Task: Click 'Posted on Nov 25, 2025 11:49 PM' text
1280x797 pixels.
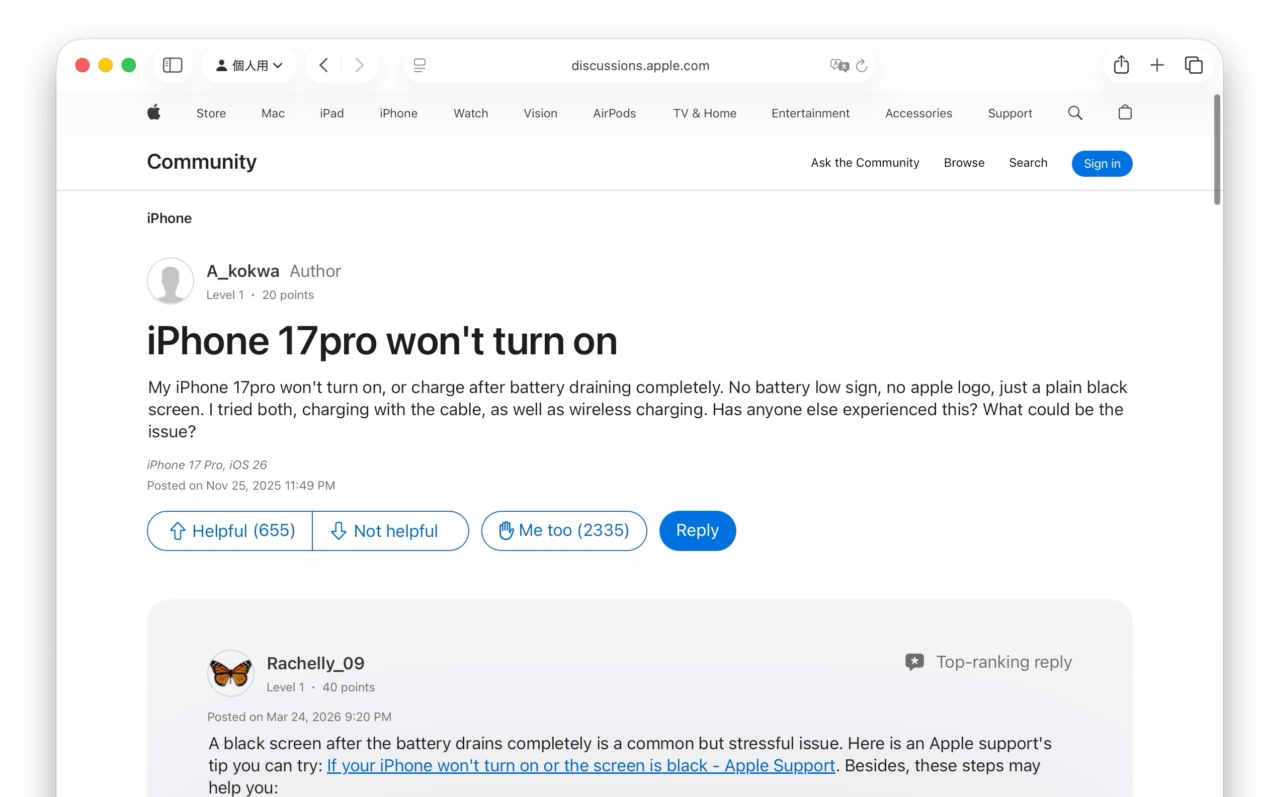Action: 241,486
